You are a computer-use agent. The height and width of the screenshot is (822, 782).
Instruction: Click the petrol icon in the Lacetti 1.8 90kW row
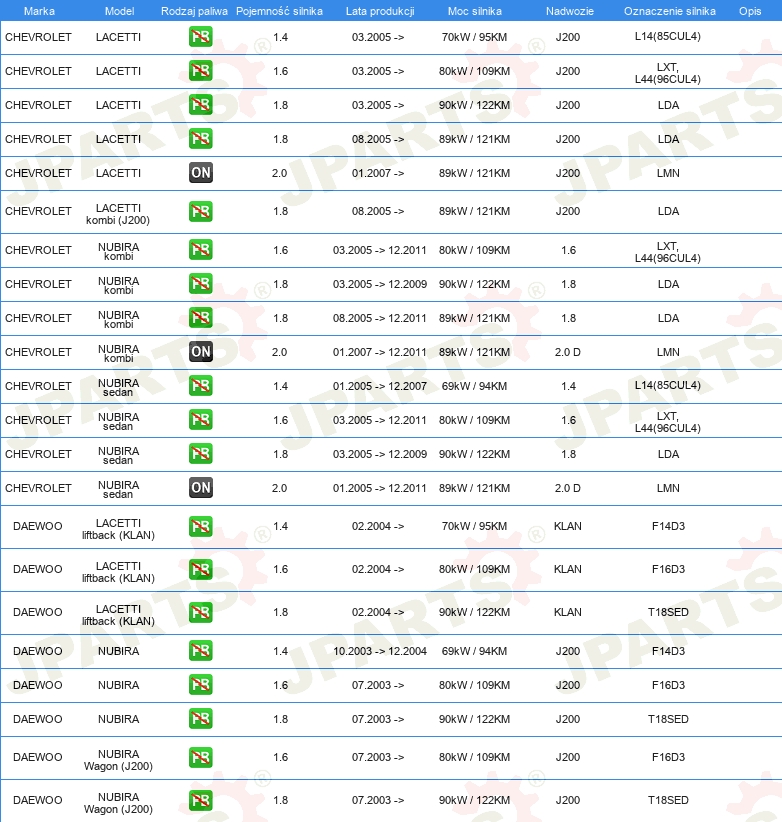tap(201, 105)
